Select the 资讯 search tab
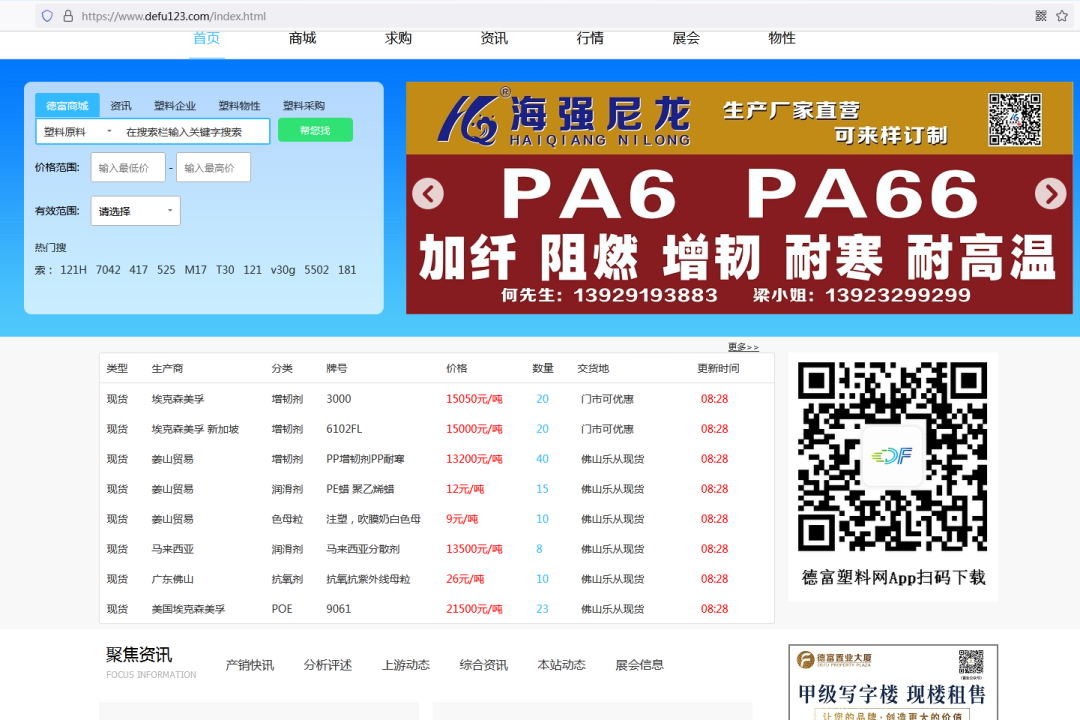 [x=121, y=105]
